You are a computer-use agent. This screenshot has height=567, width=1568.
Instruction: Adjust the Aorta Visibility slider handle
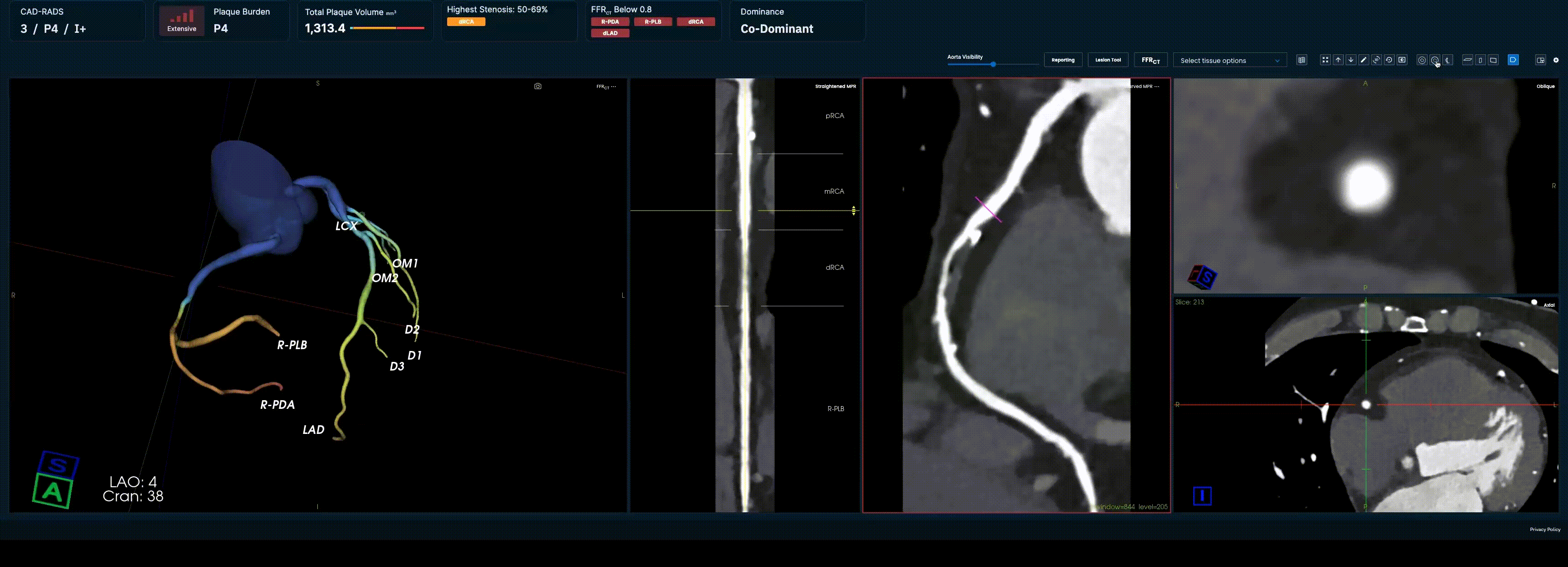(x=993, y=64)
